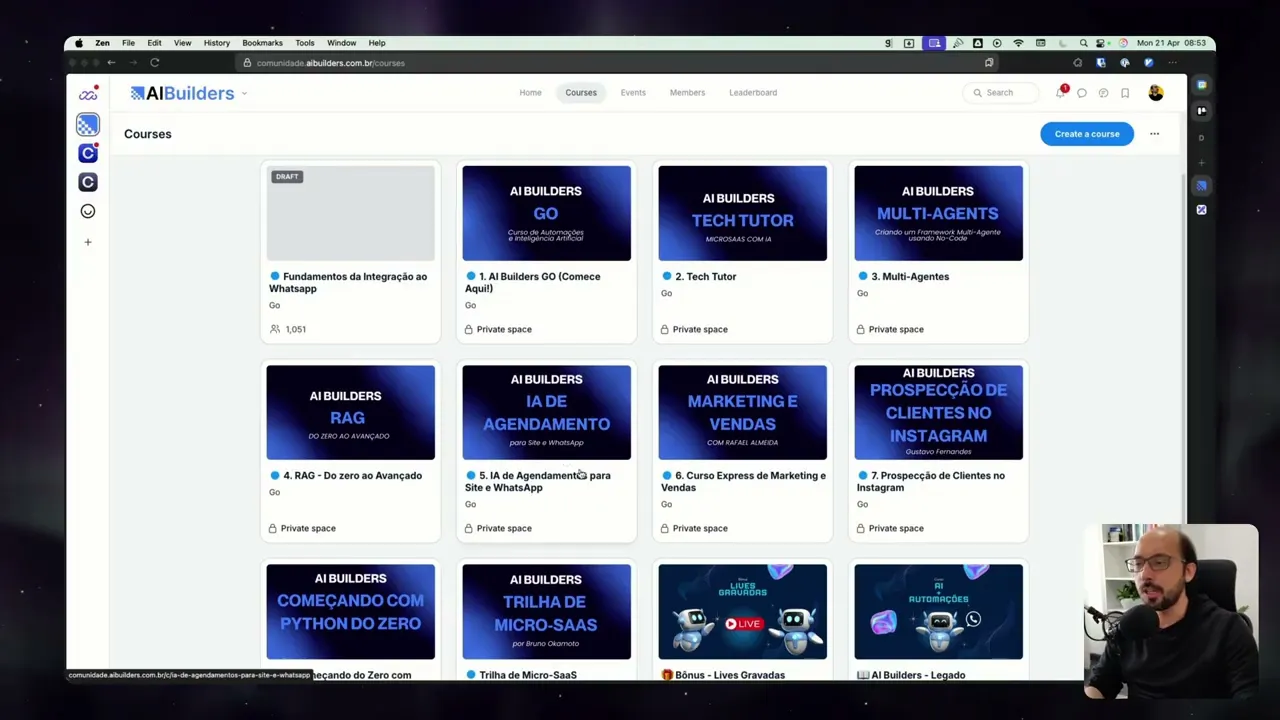Click the lock icon in address bar

[x=247, y=63]
